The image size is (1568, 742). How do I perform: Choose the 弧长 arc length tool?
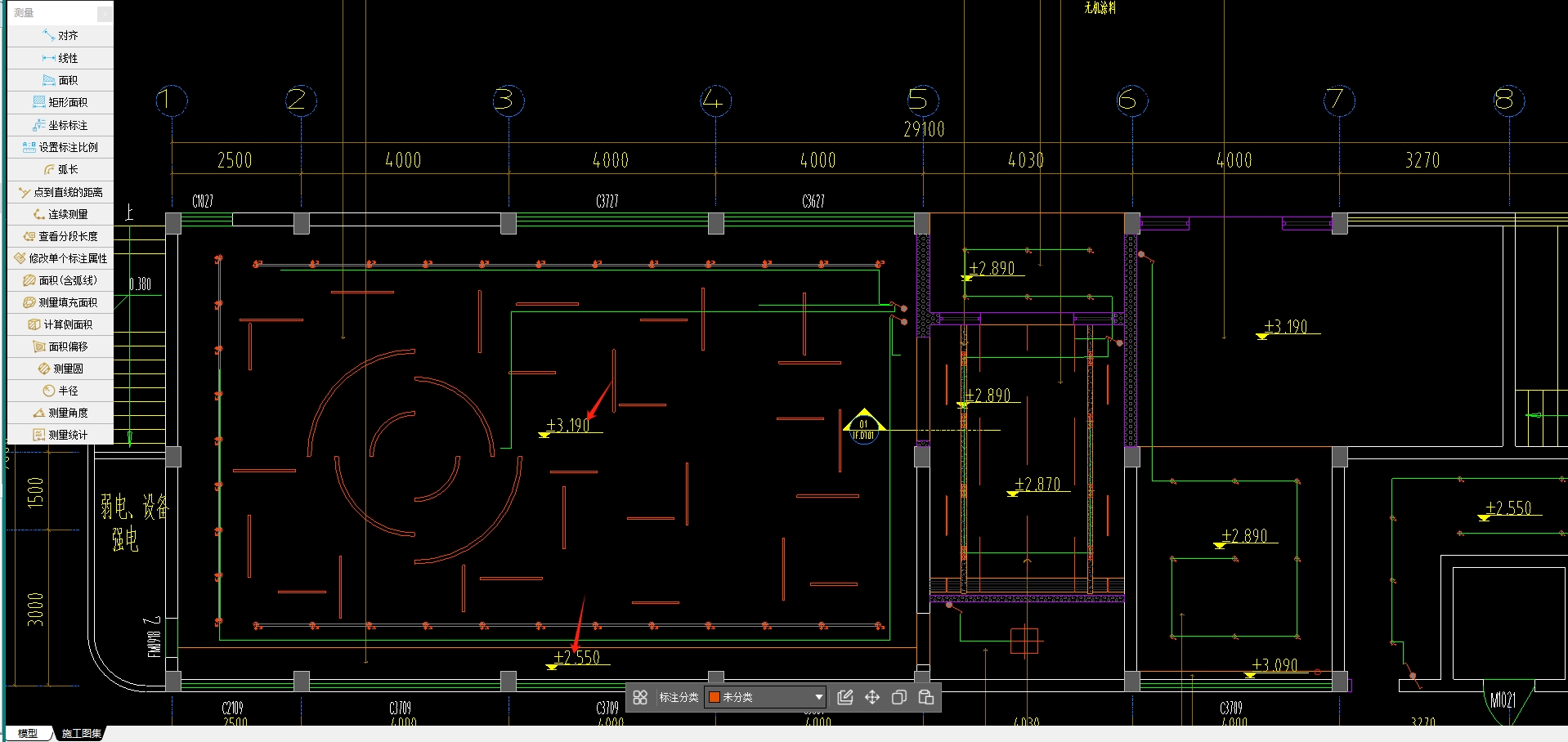pyautogui.click(x=60, y=169)
